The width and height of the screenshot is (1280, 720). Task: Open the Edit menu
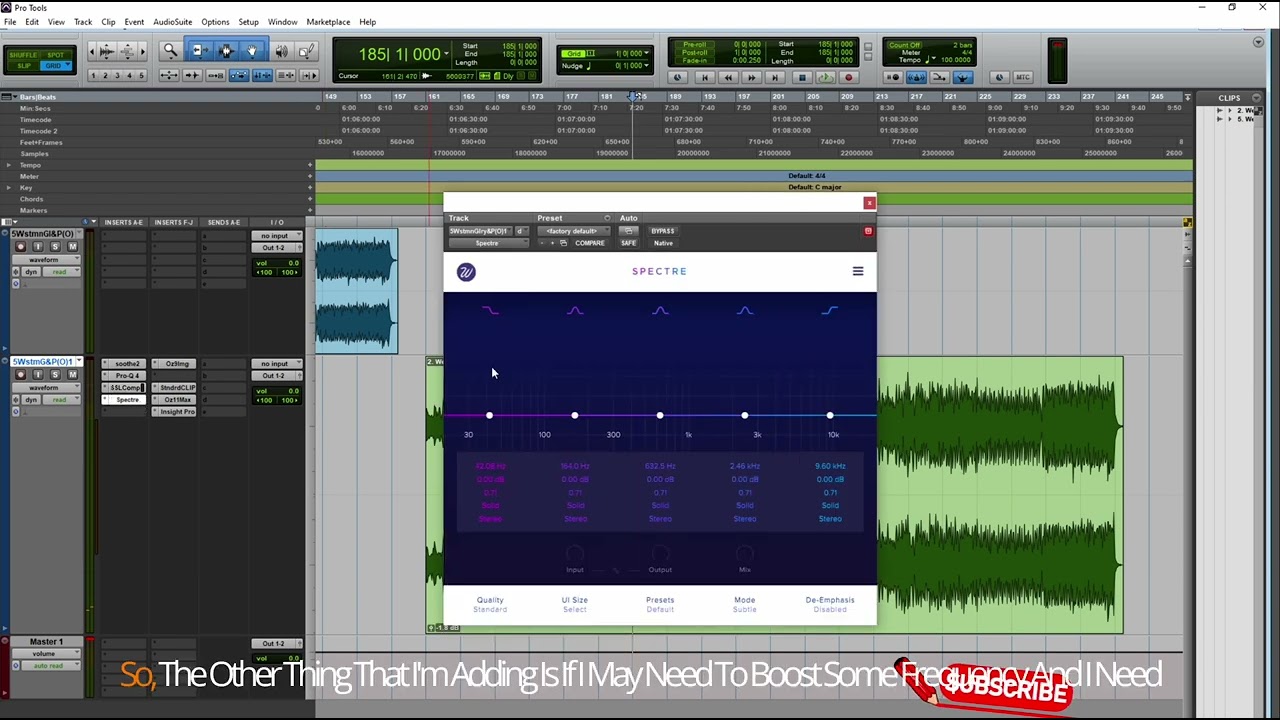[x=32, y=22]
